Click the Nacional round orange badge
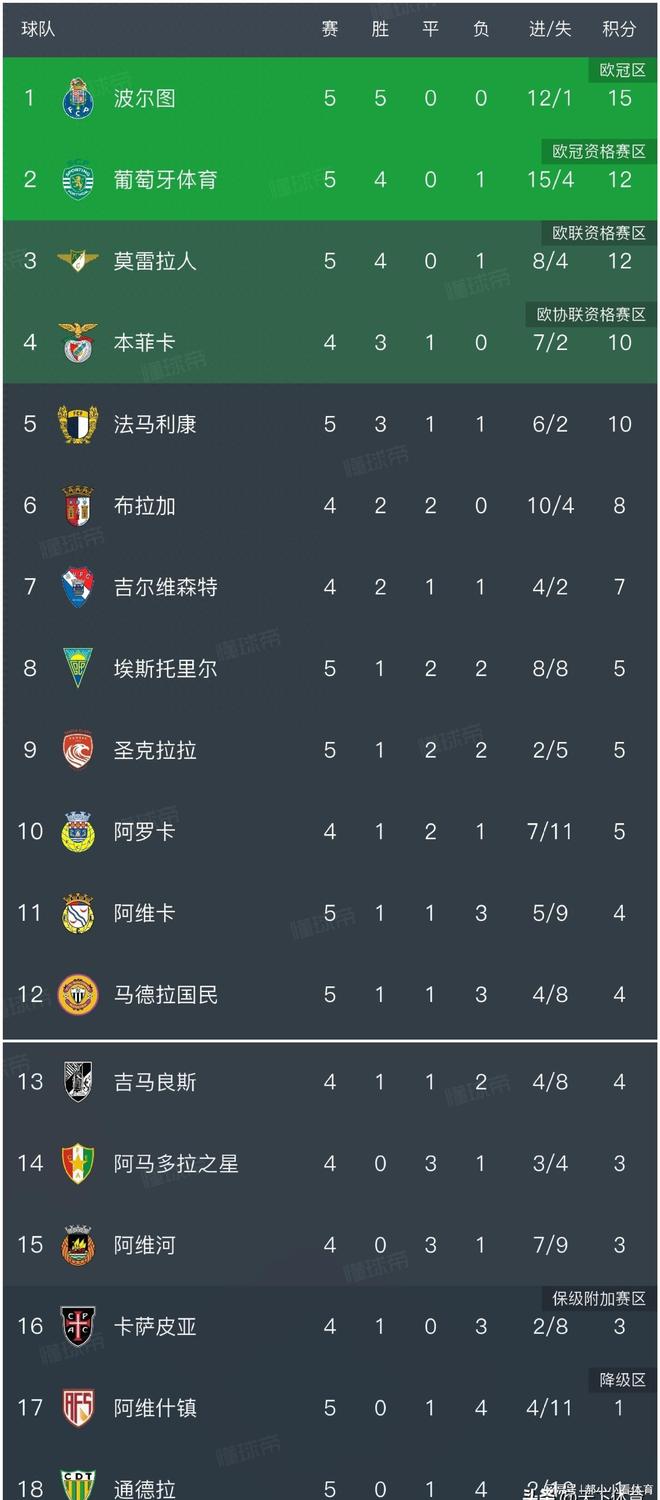The height and width of the screenshot is (1500, 660). tap(77, 995)
